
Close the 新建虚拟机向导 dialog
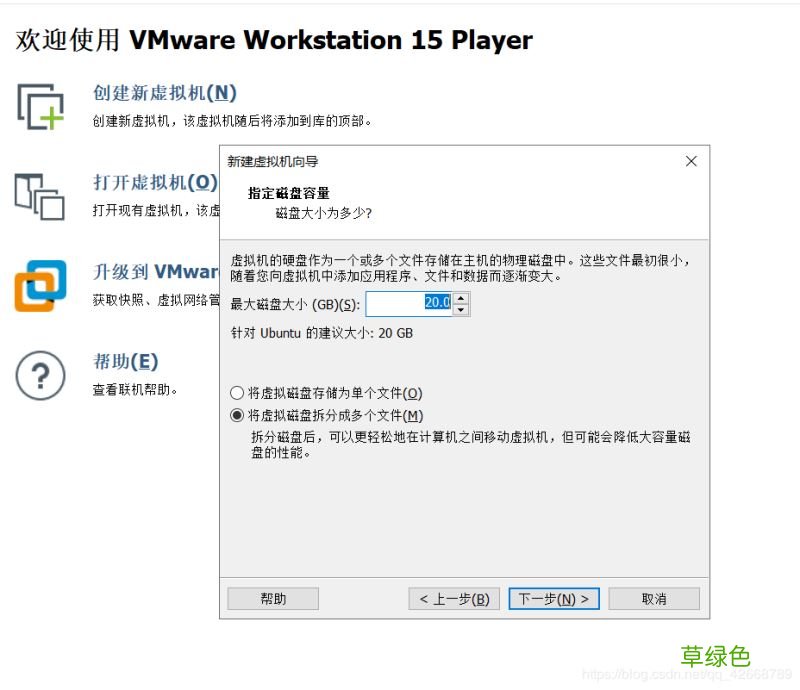point(691,161)
